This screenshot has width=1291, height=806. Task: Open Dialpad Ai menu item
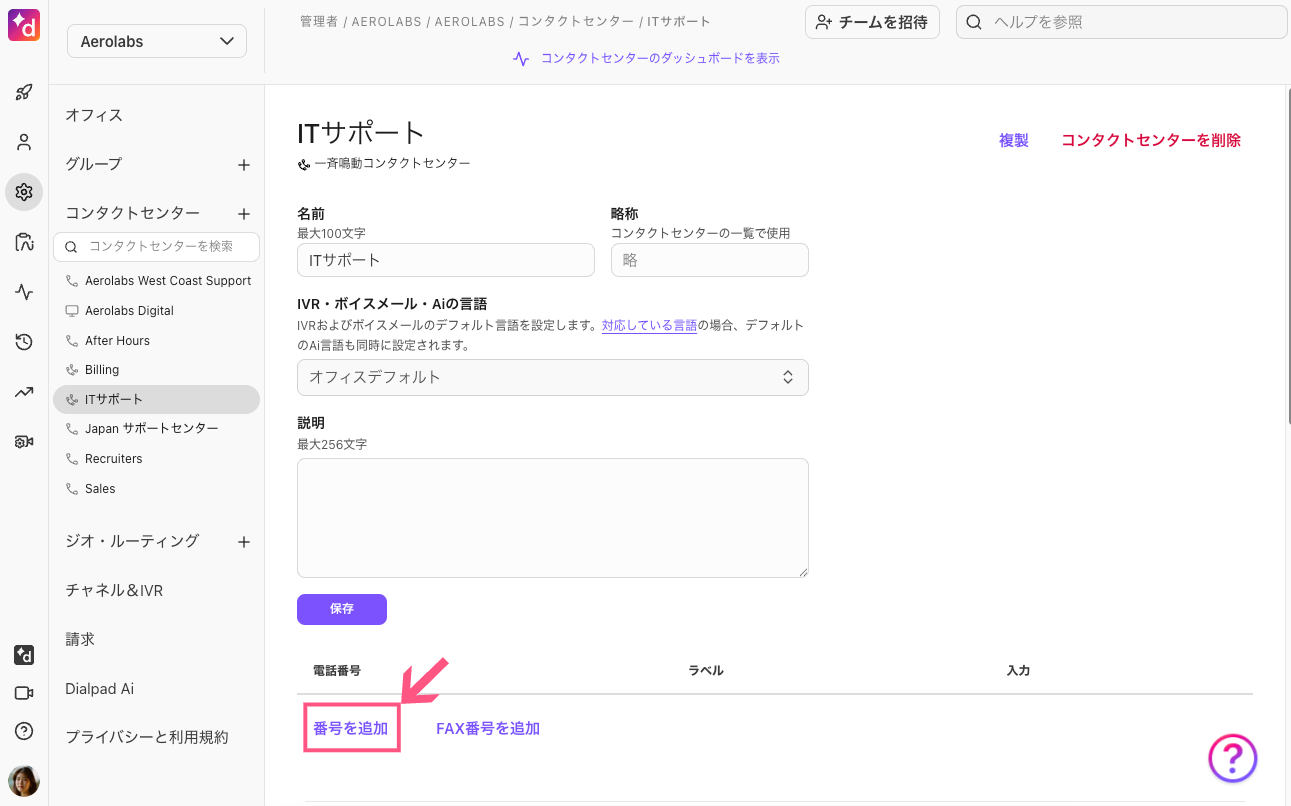pos(99,689)
